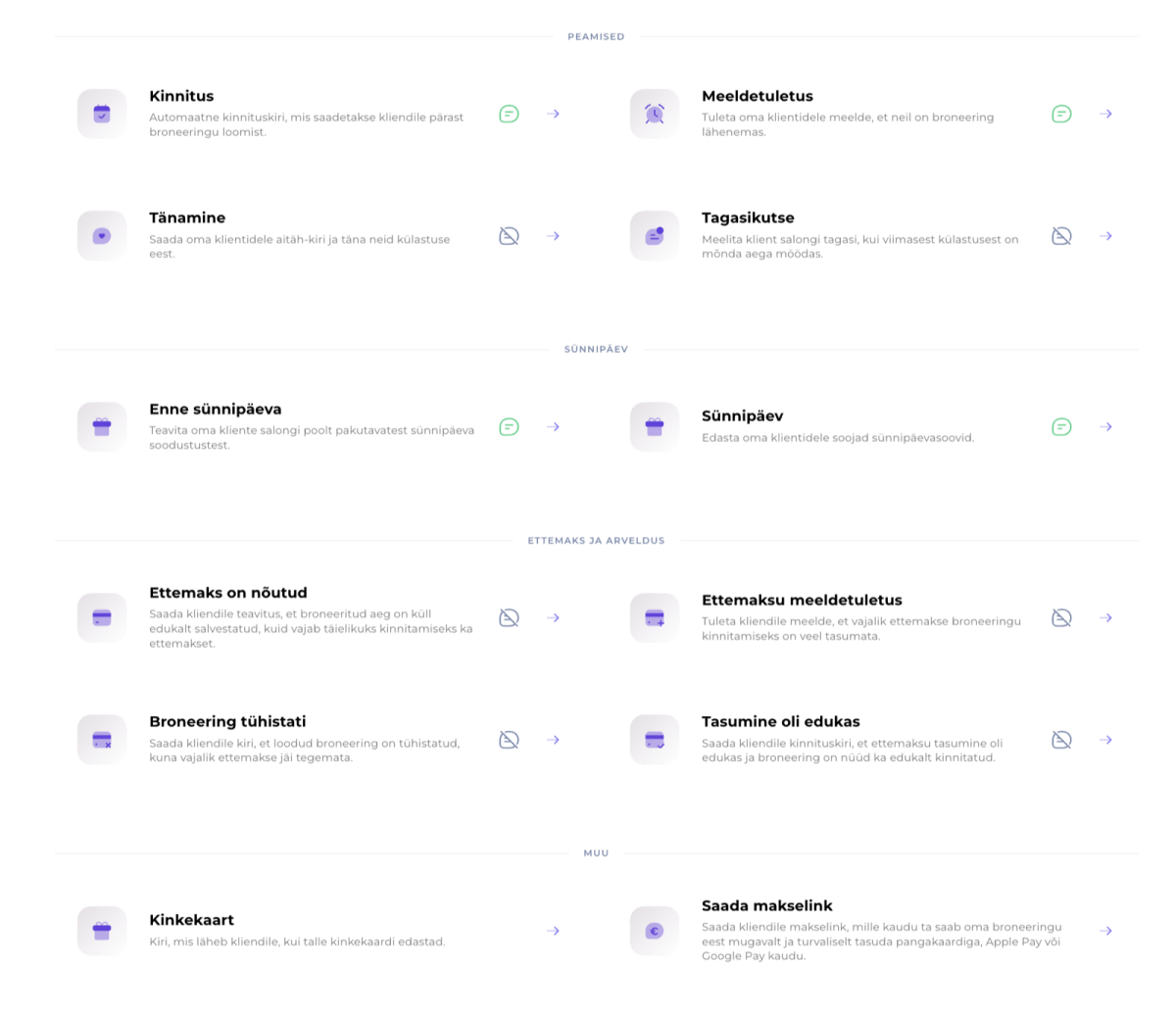Click the Meeldetuletus alarm clock icon

pos(655,114)
